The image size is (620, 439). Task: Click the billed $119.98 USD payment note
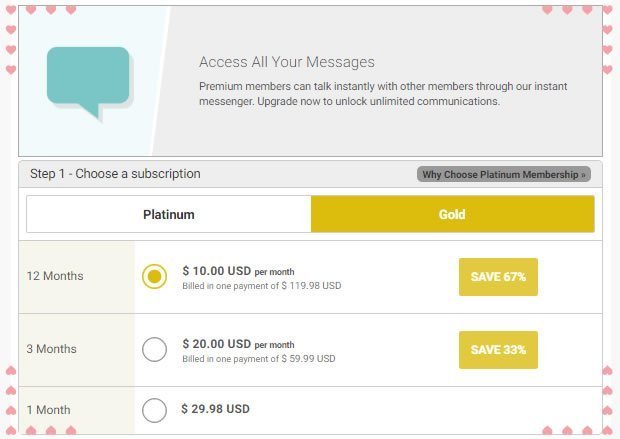point(262,286)
